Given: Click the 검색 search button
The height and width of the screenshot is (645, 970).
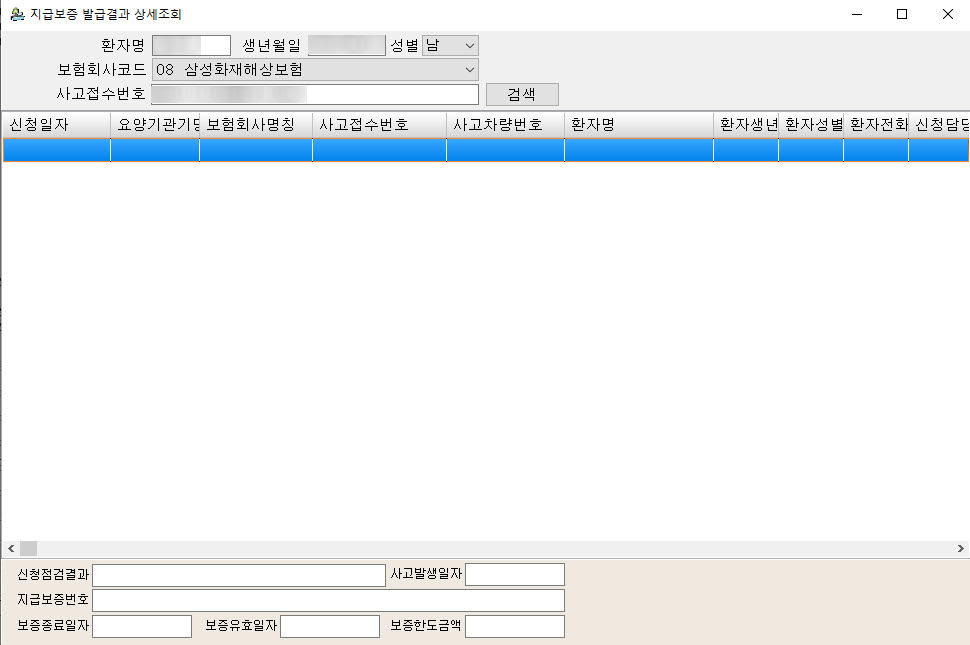Looking at the screenshot, I should (x=522, y=94).
